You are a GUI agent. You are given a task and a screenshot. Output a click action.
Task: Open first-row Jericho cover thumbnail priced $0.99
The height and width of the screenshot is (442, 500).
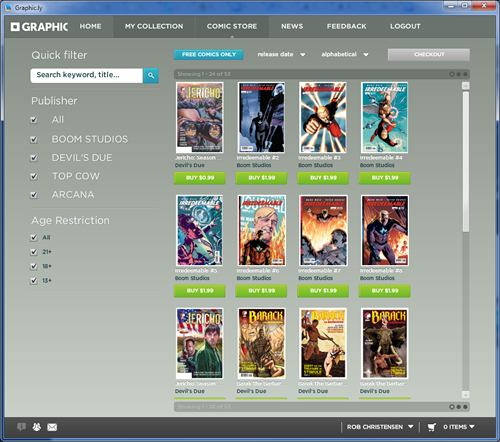tap(200, 117)
